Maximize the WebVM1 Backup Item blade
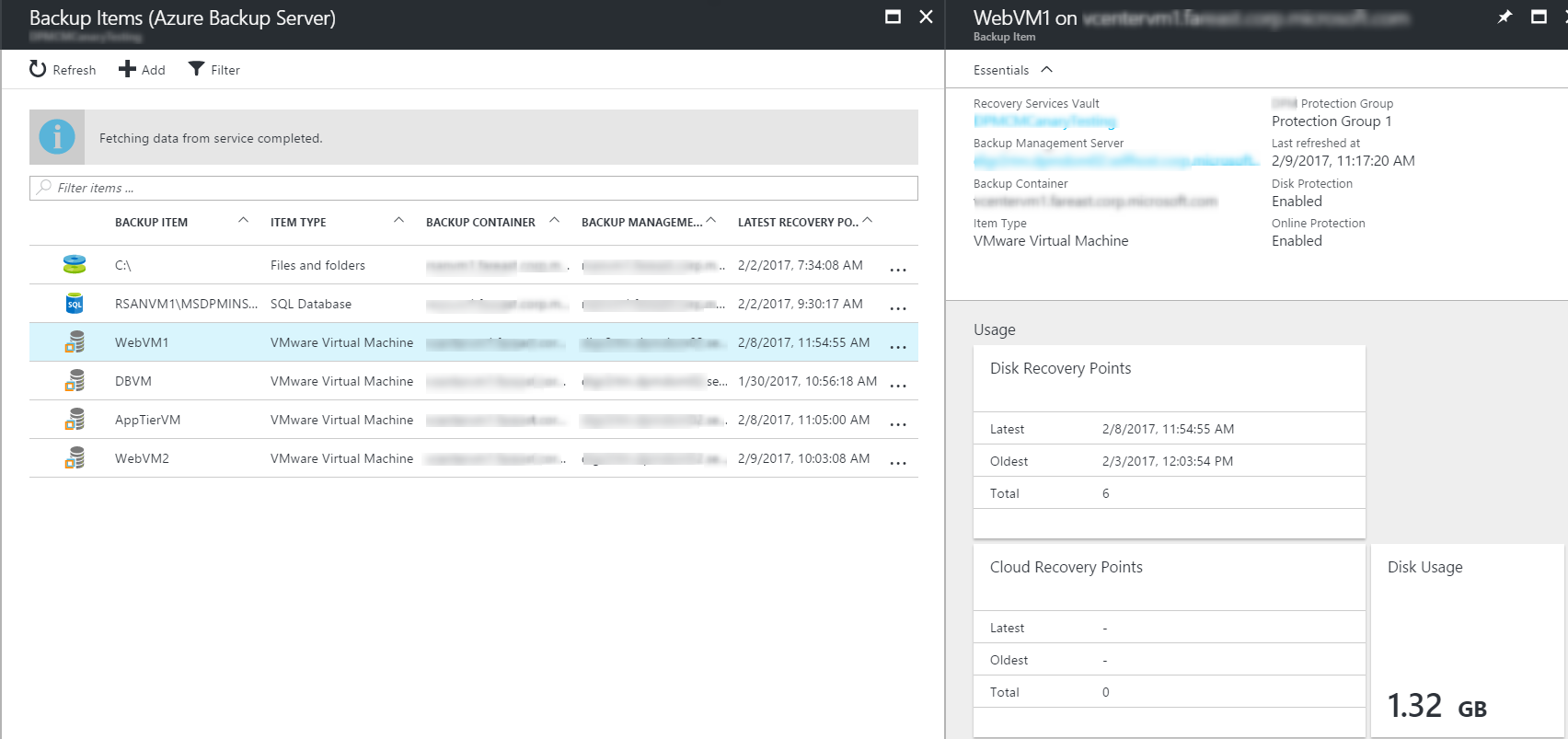Image resolution: width=1568 pixels, height=739 pixels. [1539, 17]
